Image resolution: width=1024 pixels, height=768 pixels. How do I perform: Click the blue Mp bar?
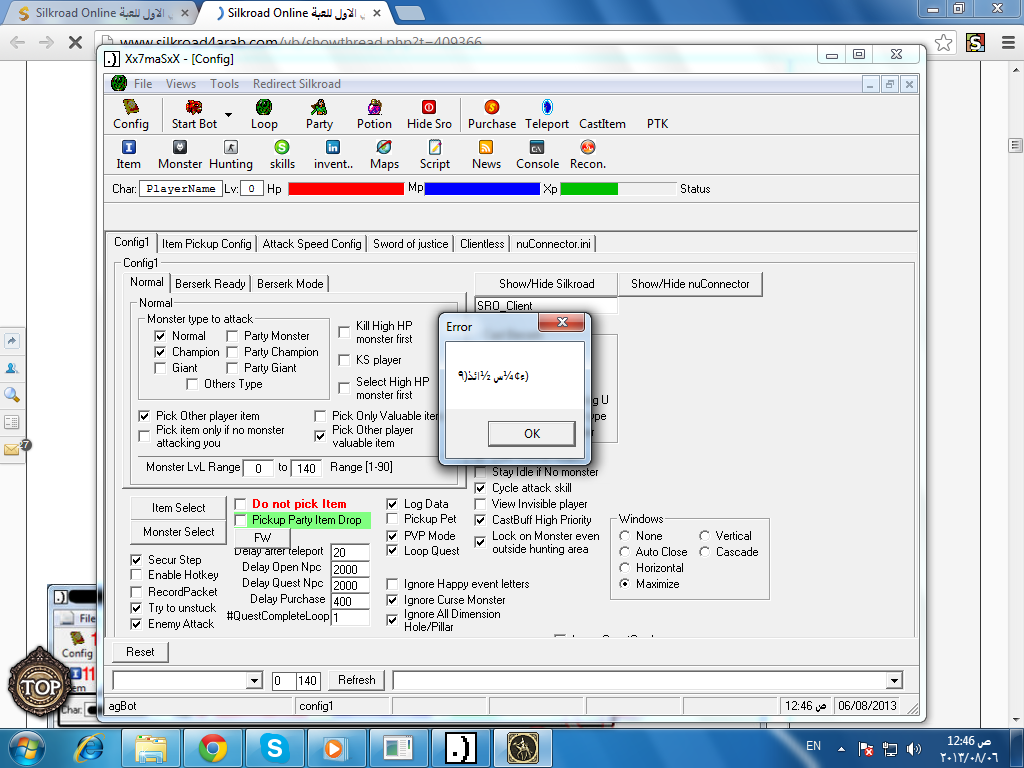coord(482,189)
